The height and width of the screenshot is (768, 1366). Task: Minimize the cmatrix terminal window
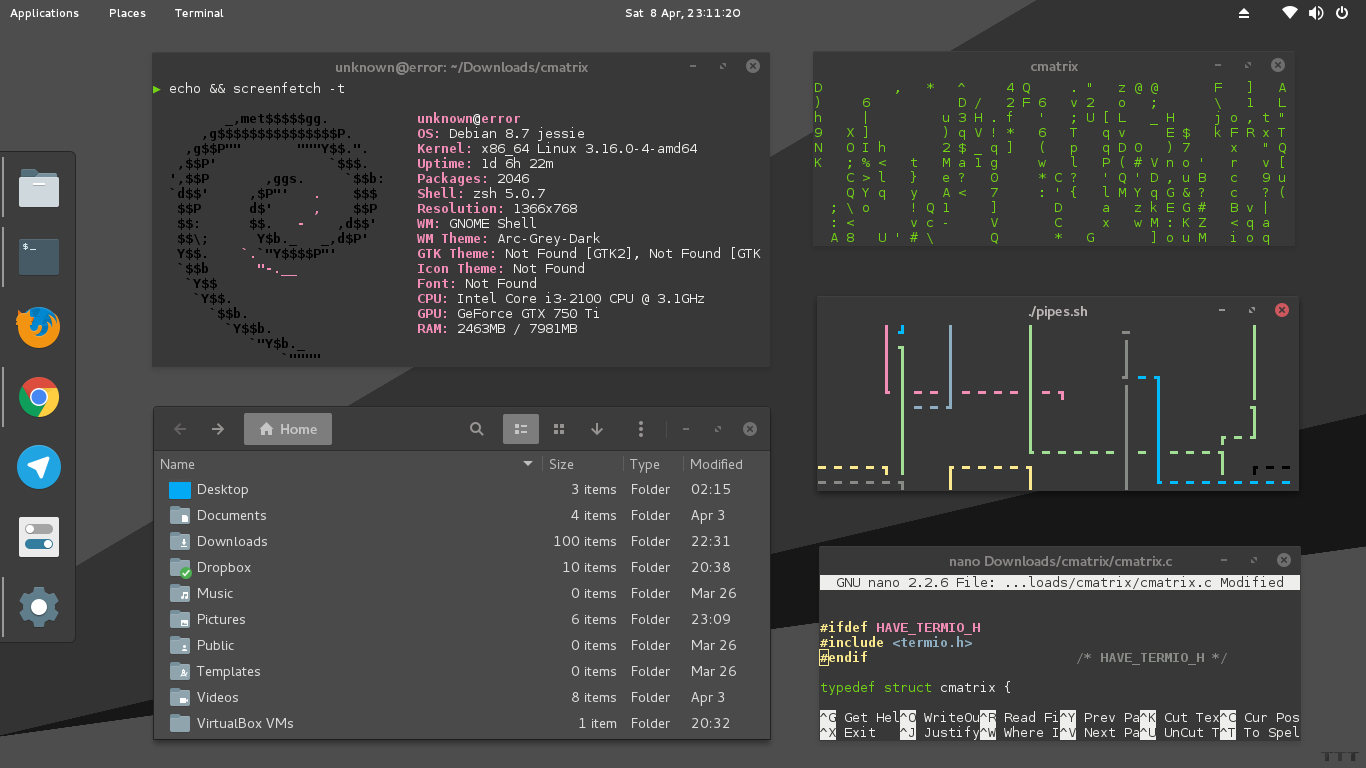(x=1217, y=66)
